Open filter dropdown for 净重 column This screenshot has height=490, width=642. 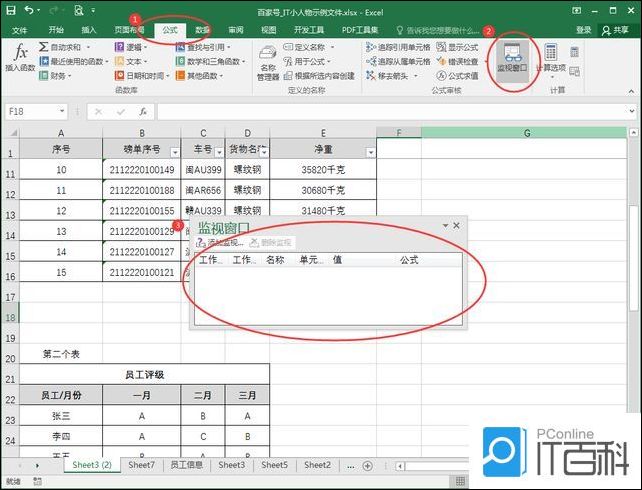coord(371,153)
